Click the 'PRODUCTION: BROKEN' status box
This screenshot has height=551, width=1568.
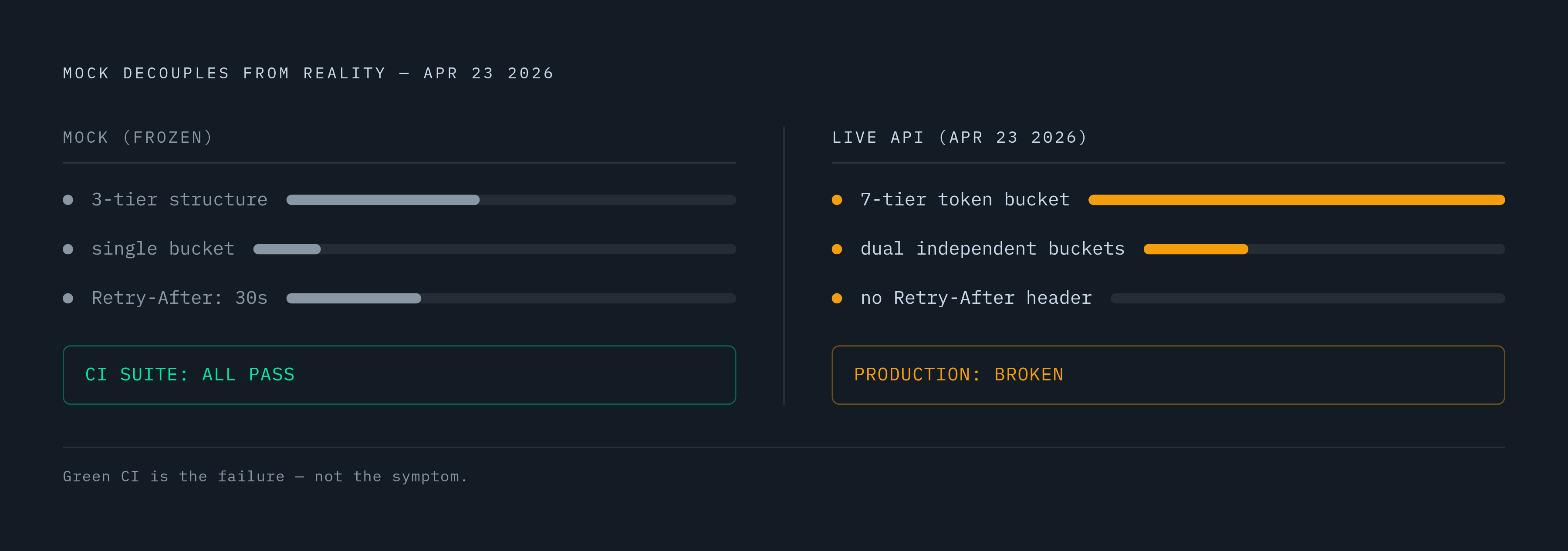coord(1168,375)
